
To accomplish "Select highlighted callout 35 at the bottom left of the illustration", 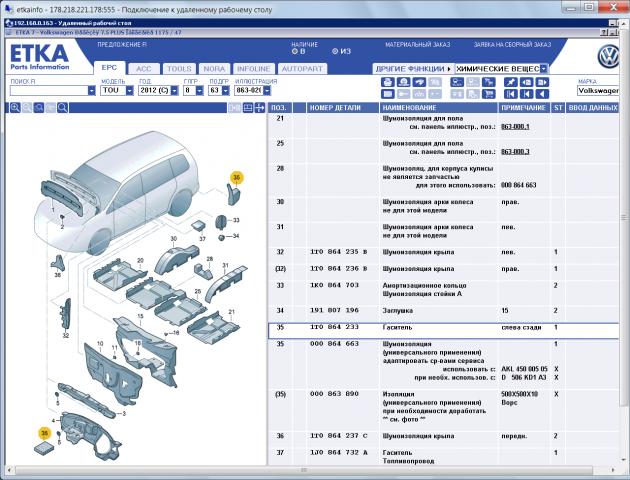I will (45, 433).
